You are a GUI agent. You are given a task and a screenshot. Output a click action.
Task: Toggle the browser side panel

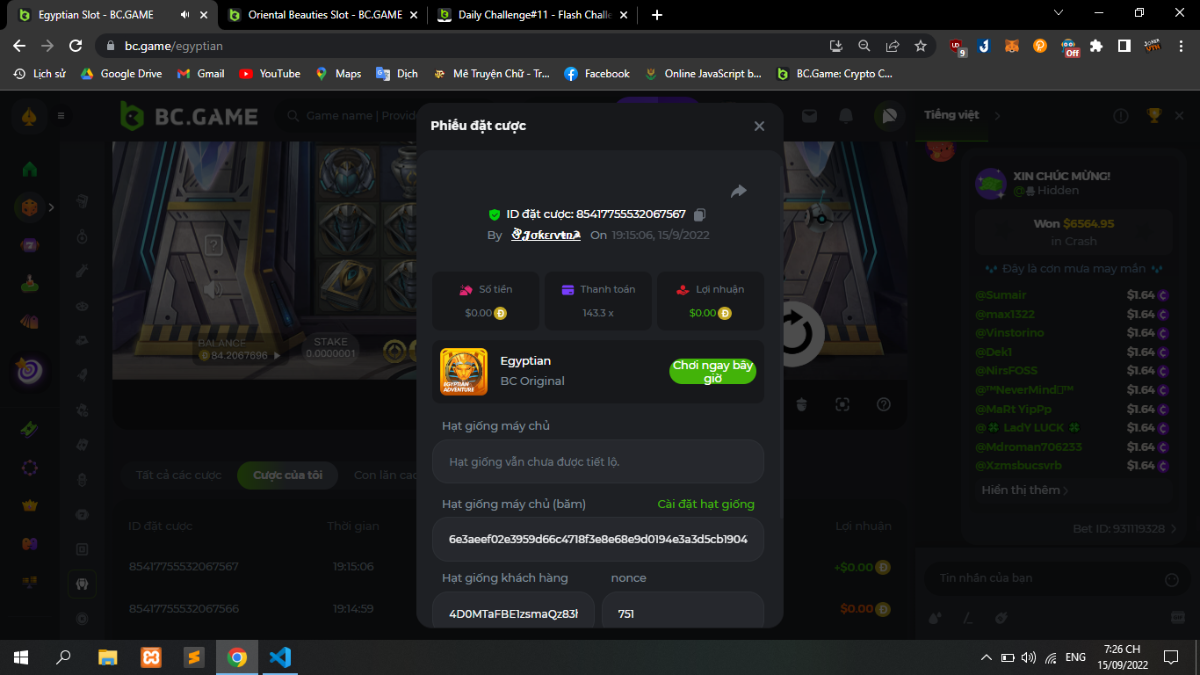[x=1124, y=46]
